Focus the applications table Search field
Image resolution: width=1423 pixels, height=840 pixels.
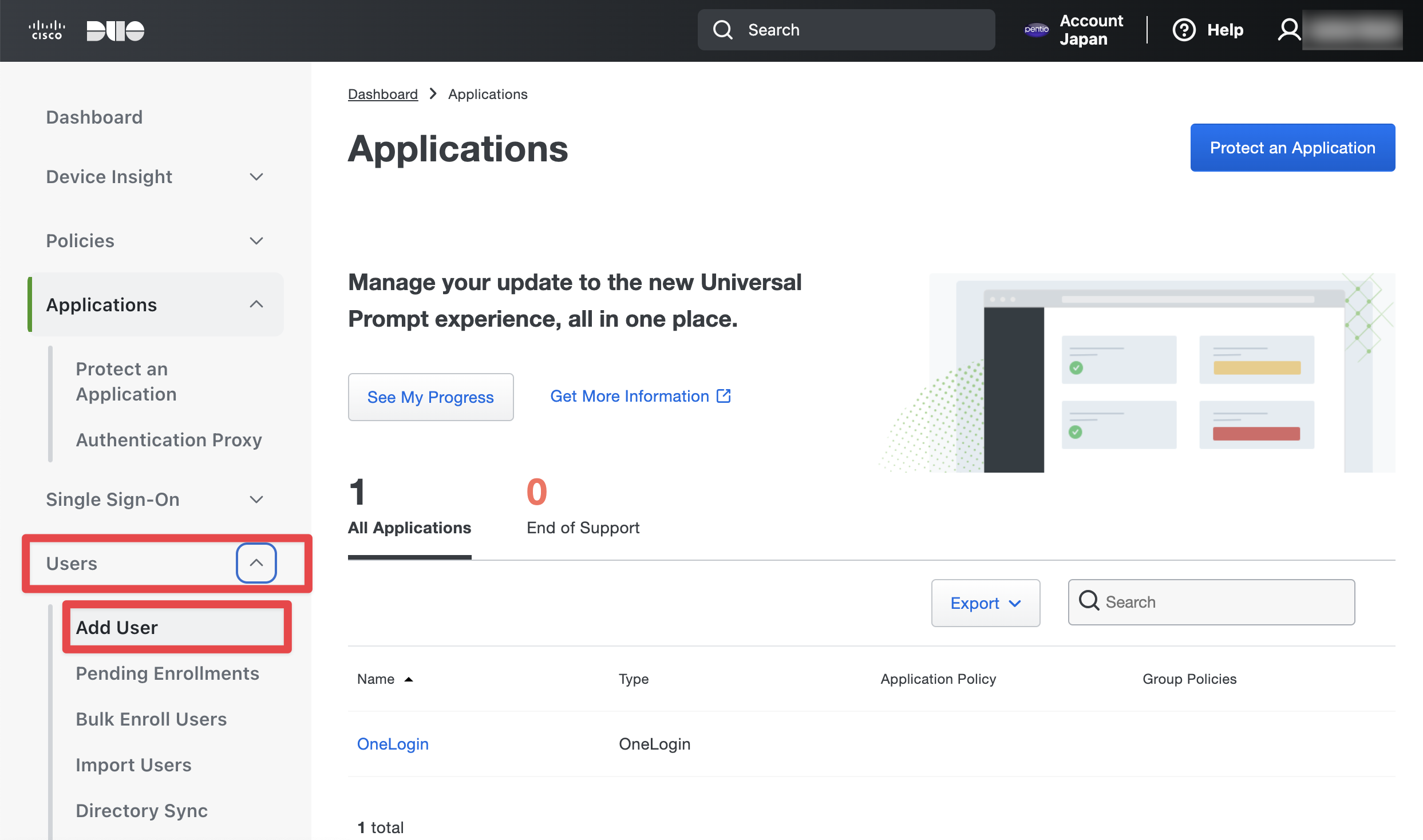pos(1211,602)
